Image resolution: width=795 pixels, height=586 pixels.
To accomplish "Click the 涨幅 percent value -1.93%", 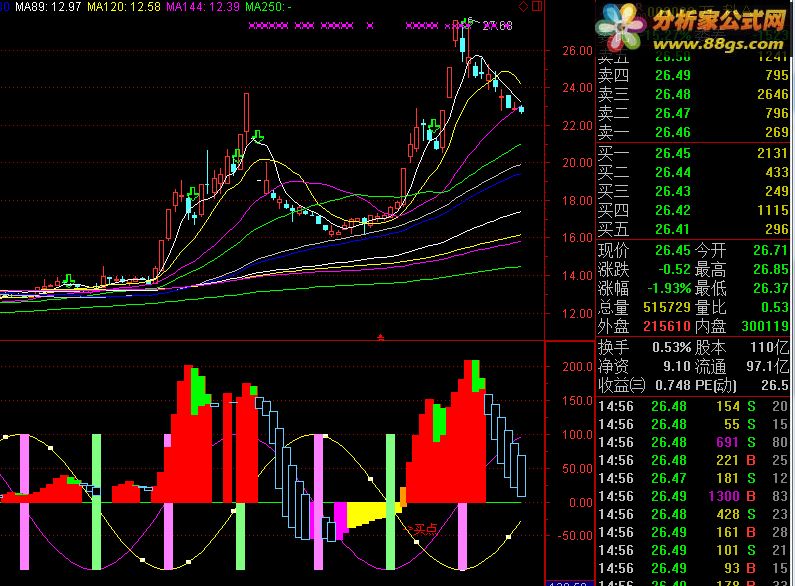I will point(669,288).
